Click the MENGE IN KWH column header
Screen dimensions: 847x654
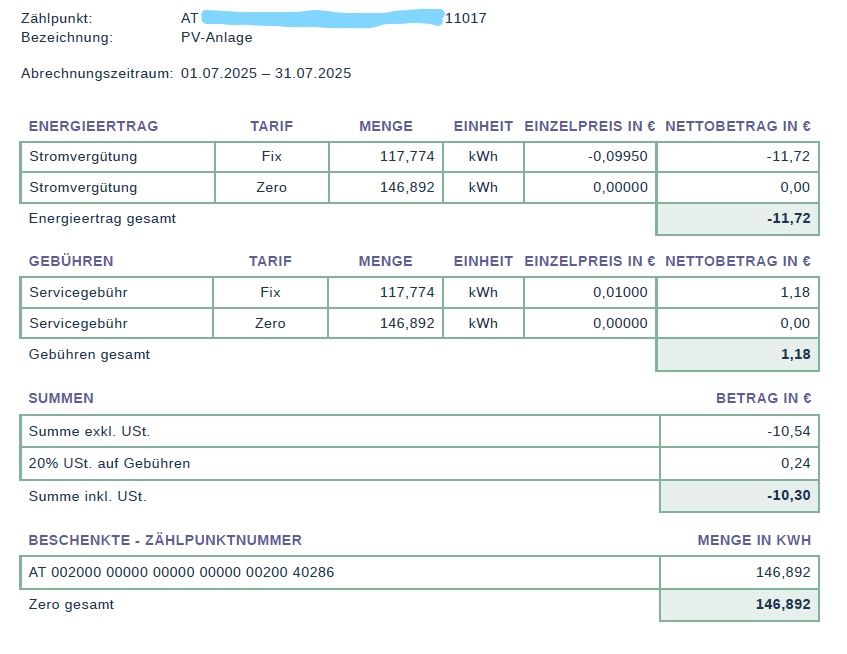coord(754,540)
